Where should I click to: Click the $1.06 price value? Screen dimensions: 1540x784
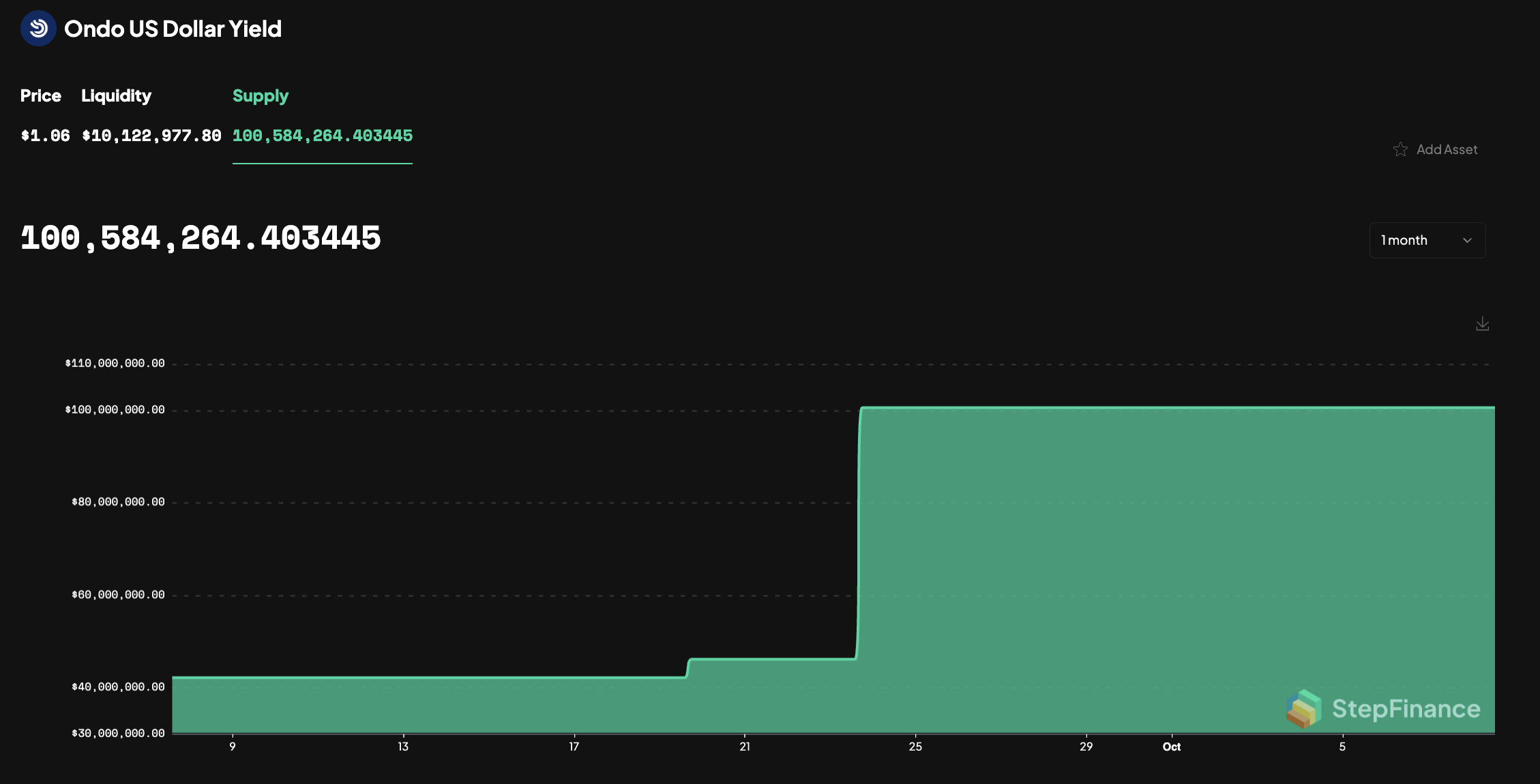(45, 136)
